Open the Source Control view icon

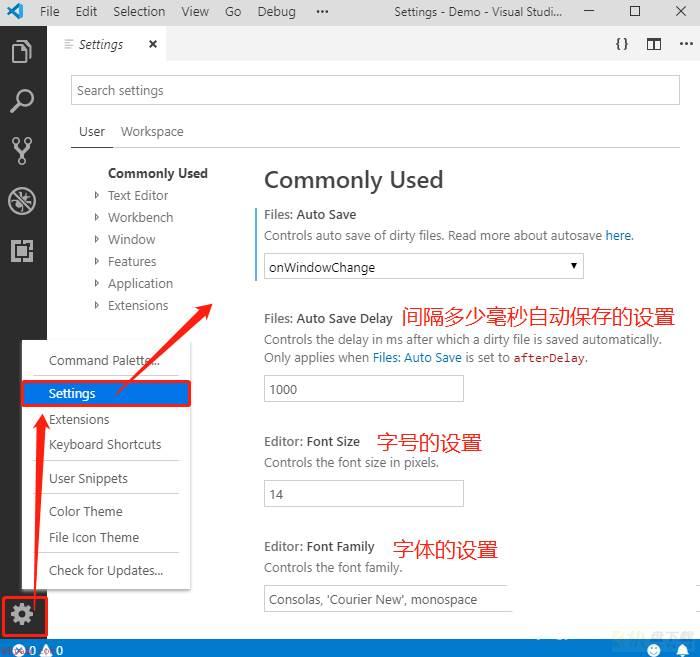[x=22, y=151]
